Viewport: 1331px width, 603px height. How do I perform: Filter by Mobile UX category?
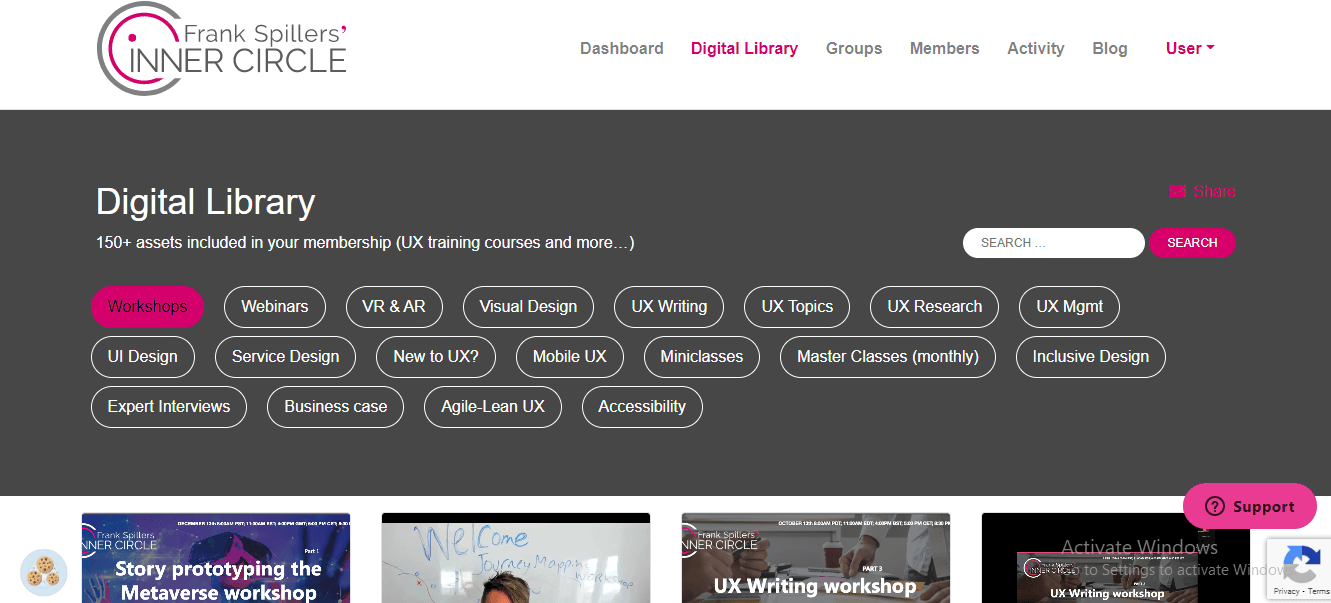click(570, 357)
